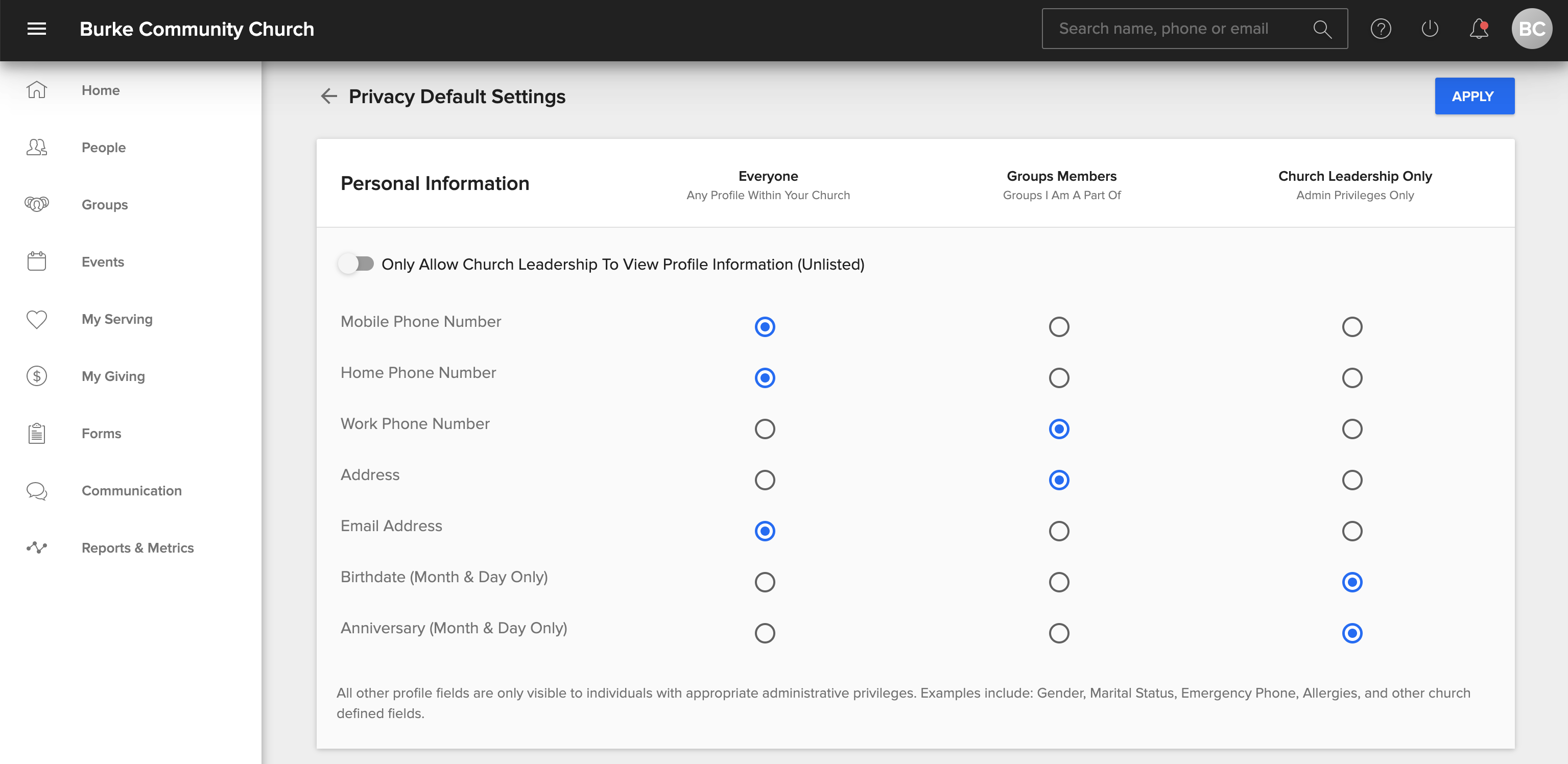Click the APPLY button

[1474, 96]
